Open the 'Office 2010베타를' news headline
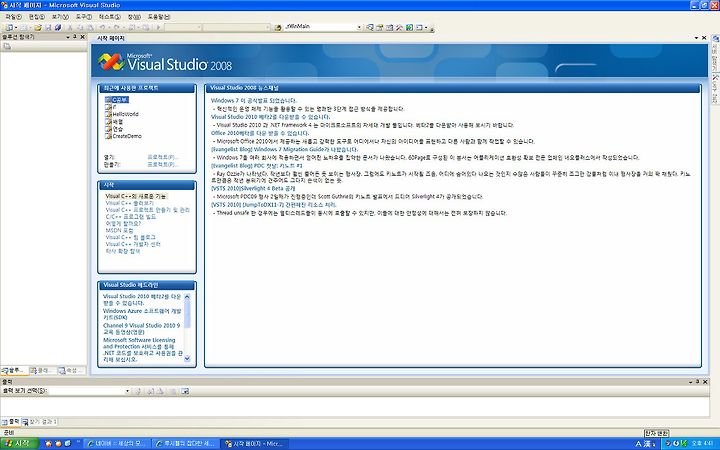 (x=260, y=133)
